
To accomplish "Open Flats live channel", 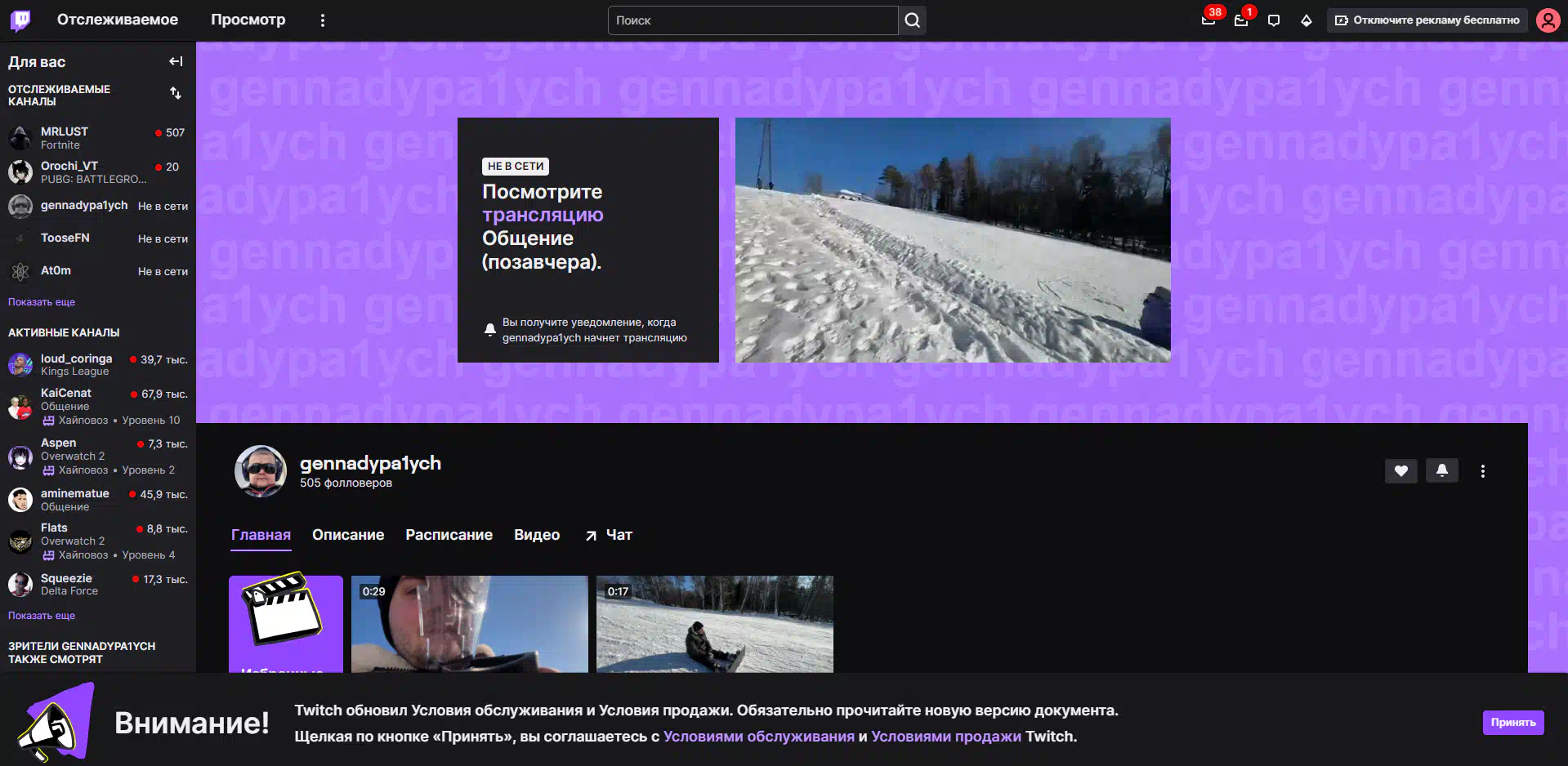I will tap(98, 541).
